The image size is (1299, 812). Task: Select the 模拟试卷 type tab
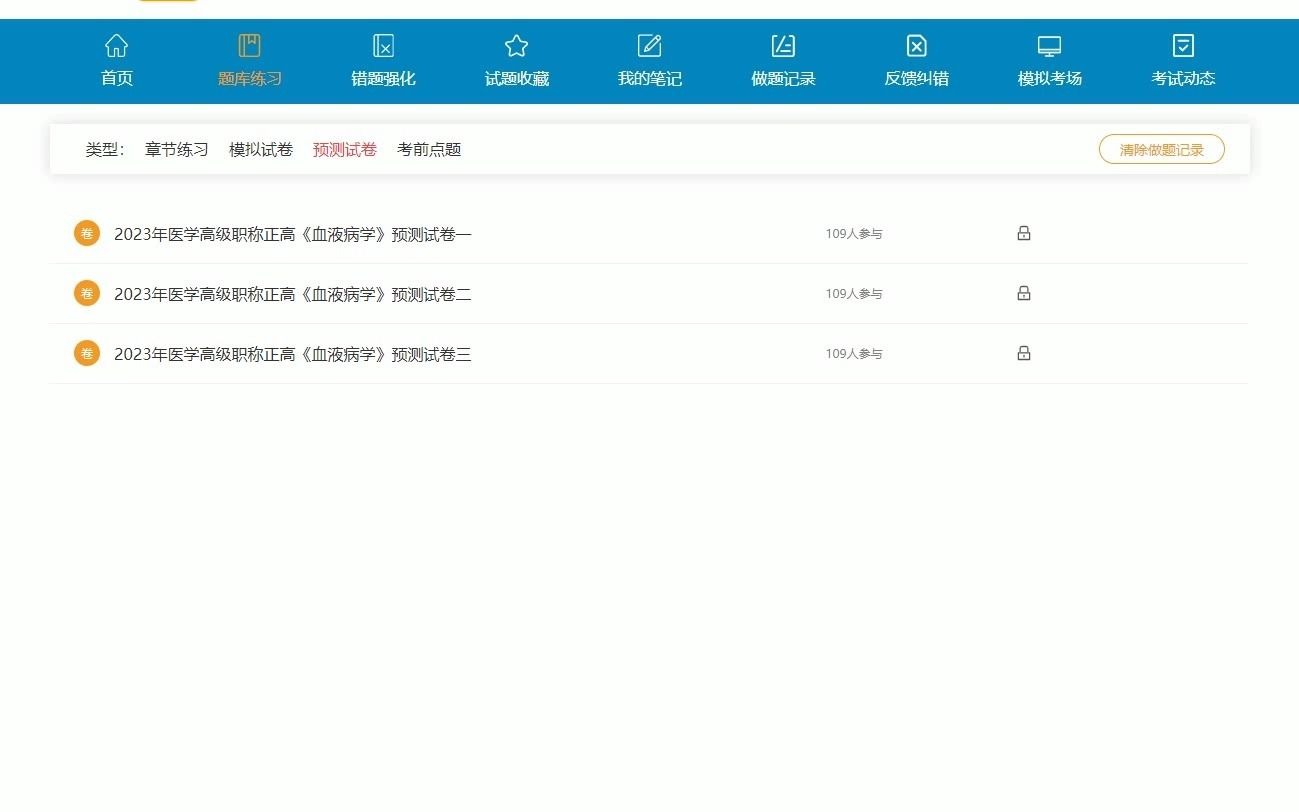(x=261, y=150)
